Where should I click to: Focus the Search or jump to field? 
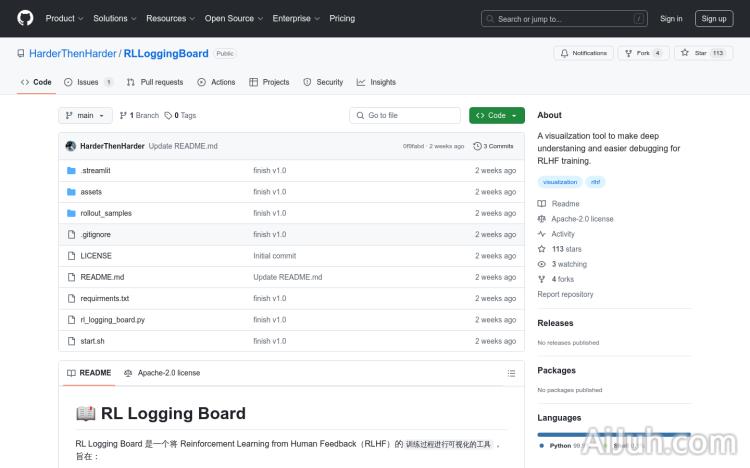[564, 19]
